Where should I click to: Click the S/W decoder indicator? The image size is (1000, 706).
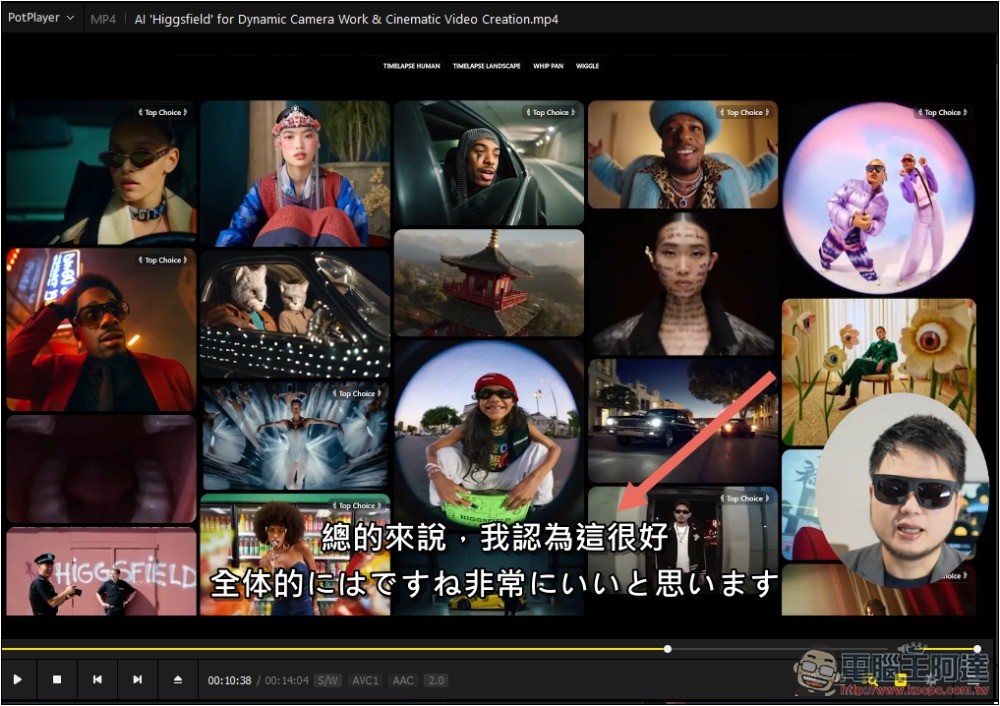click(x=327, y=681)
